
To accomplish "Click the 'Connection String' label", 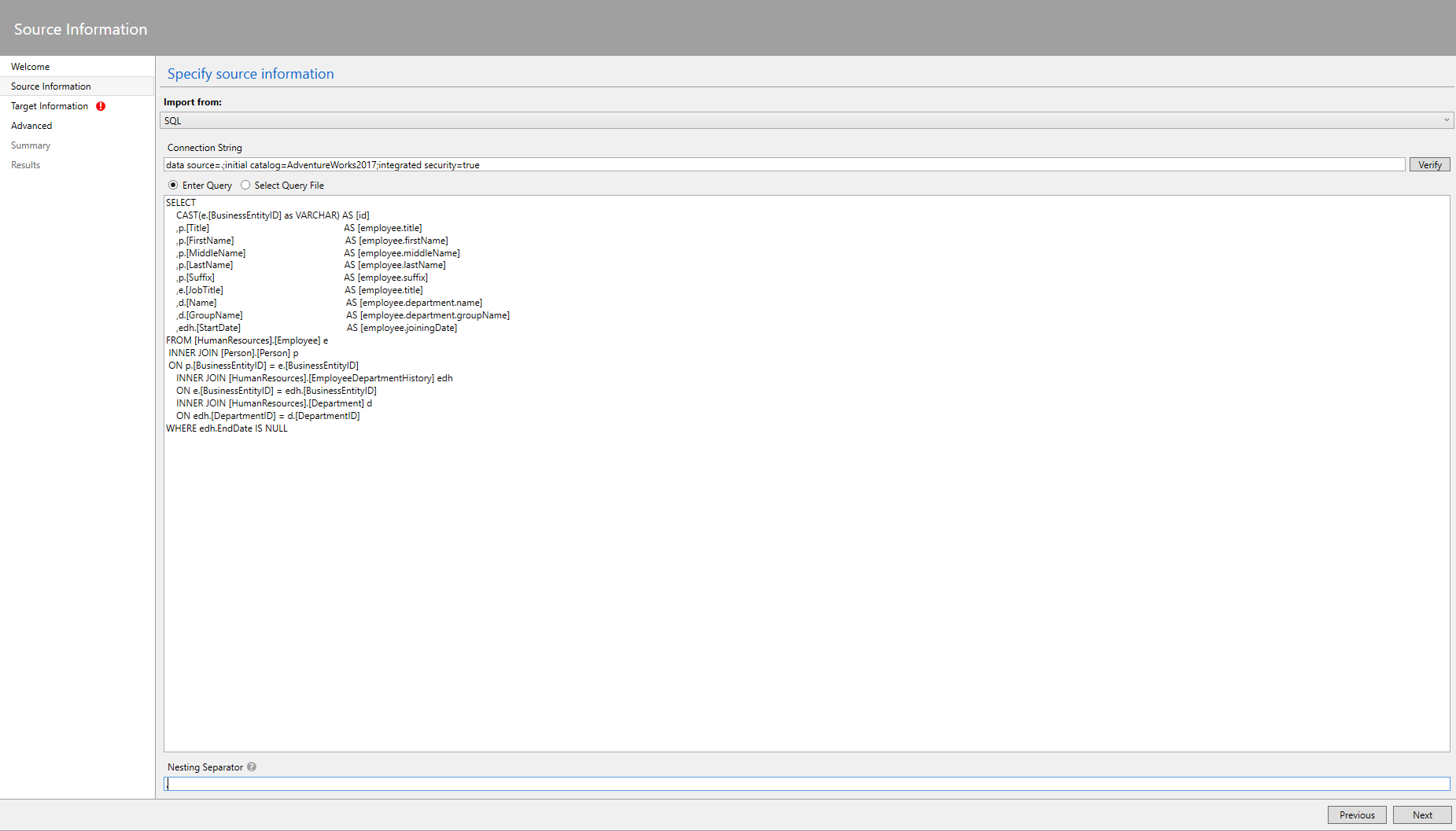I will 205,148.
